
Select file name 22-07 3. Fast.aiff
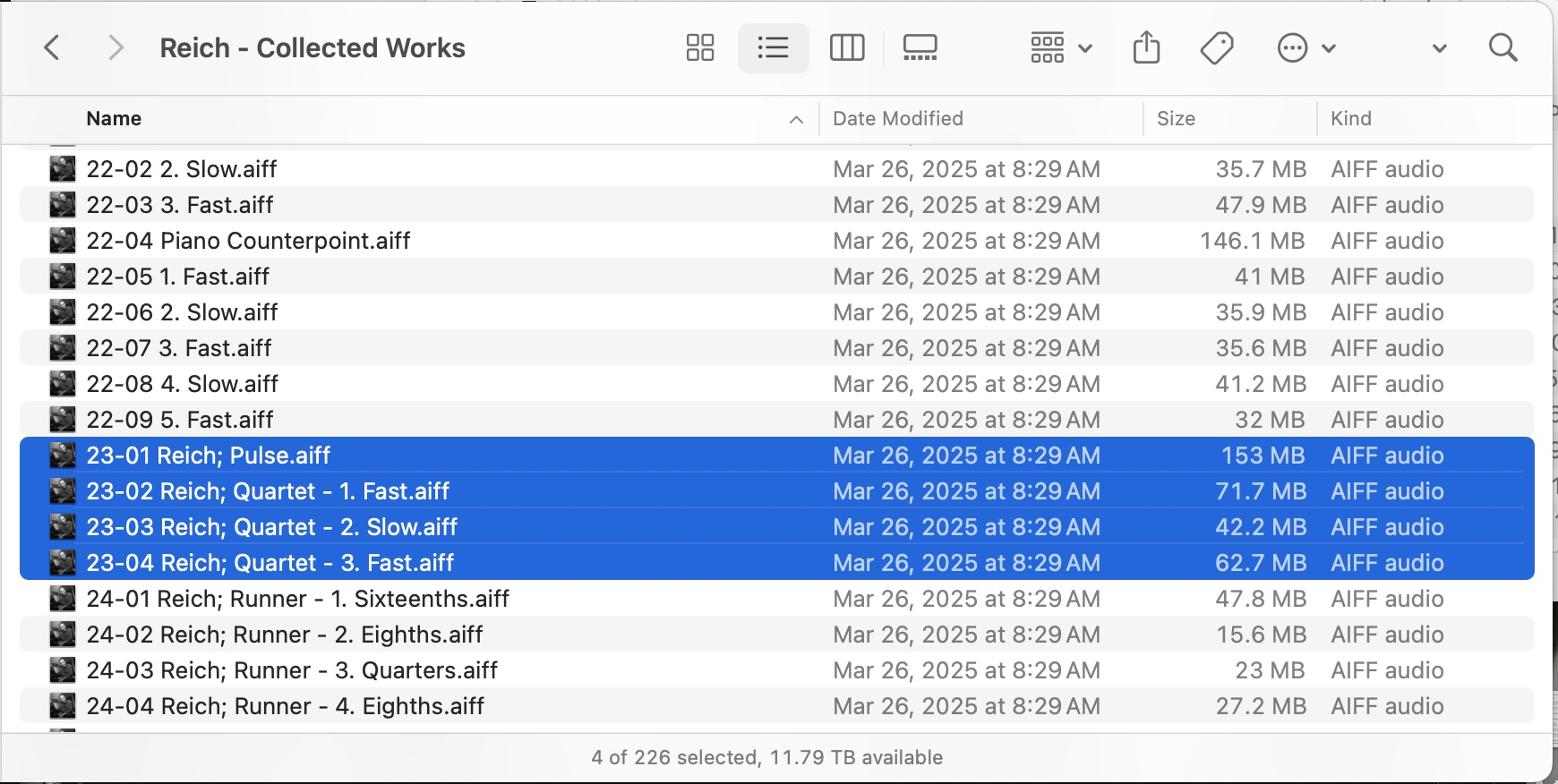(179, 348)
